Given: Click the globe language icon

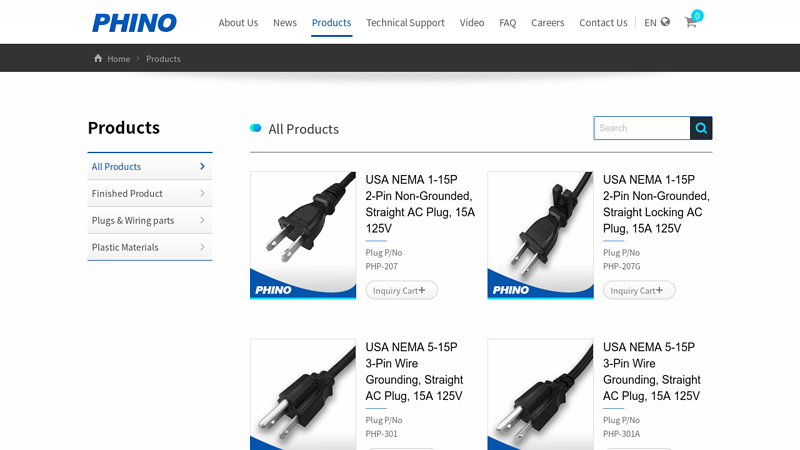Looking at the screenshot, I should pyautogui.click(x=665, y=22).
